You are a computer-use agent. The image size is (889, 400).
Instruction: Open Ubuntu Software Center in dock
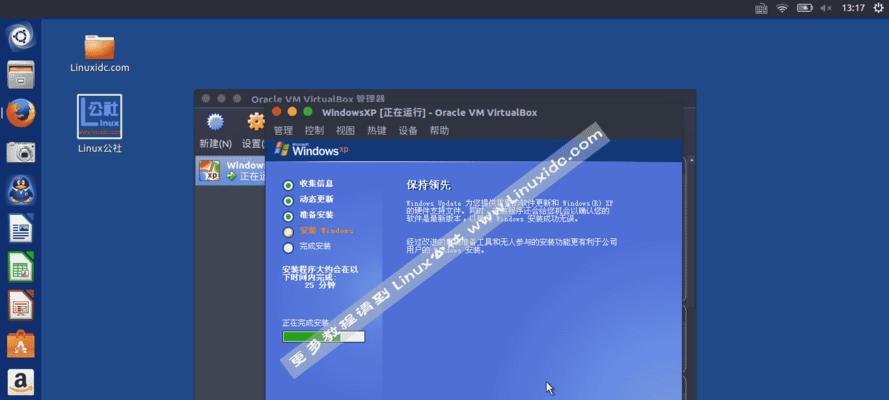click(21, 343)
